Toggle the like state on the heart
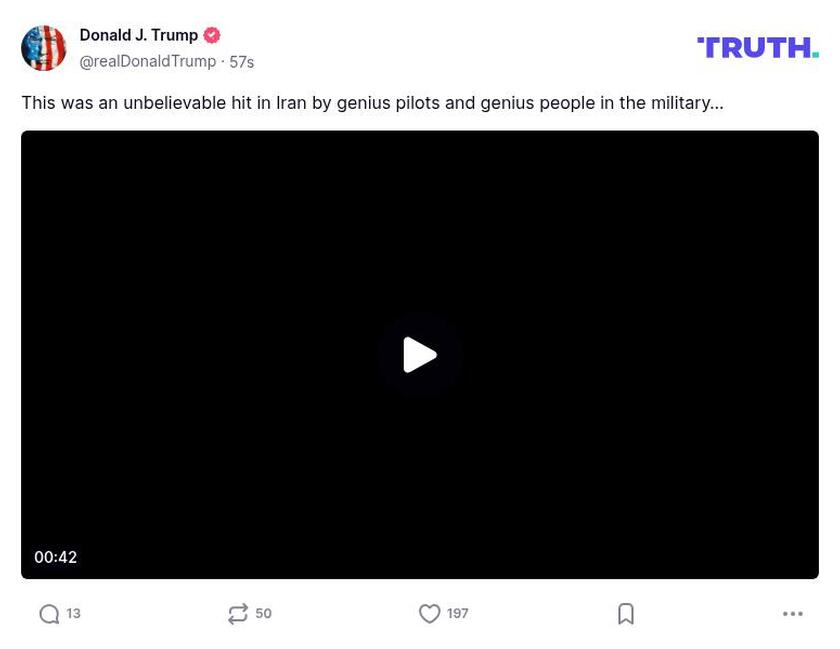The height and width of the screenshot is (649, 840). click(429, 613)
